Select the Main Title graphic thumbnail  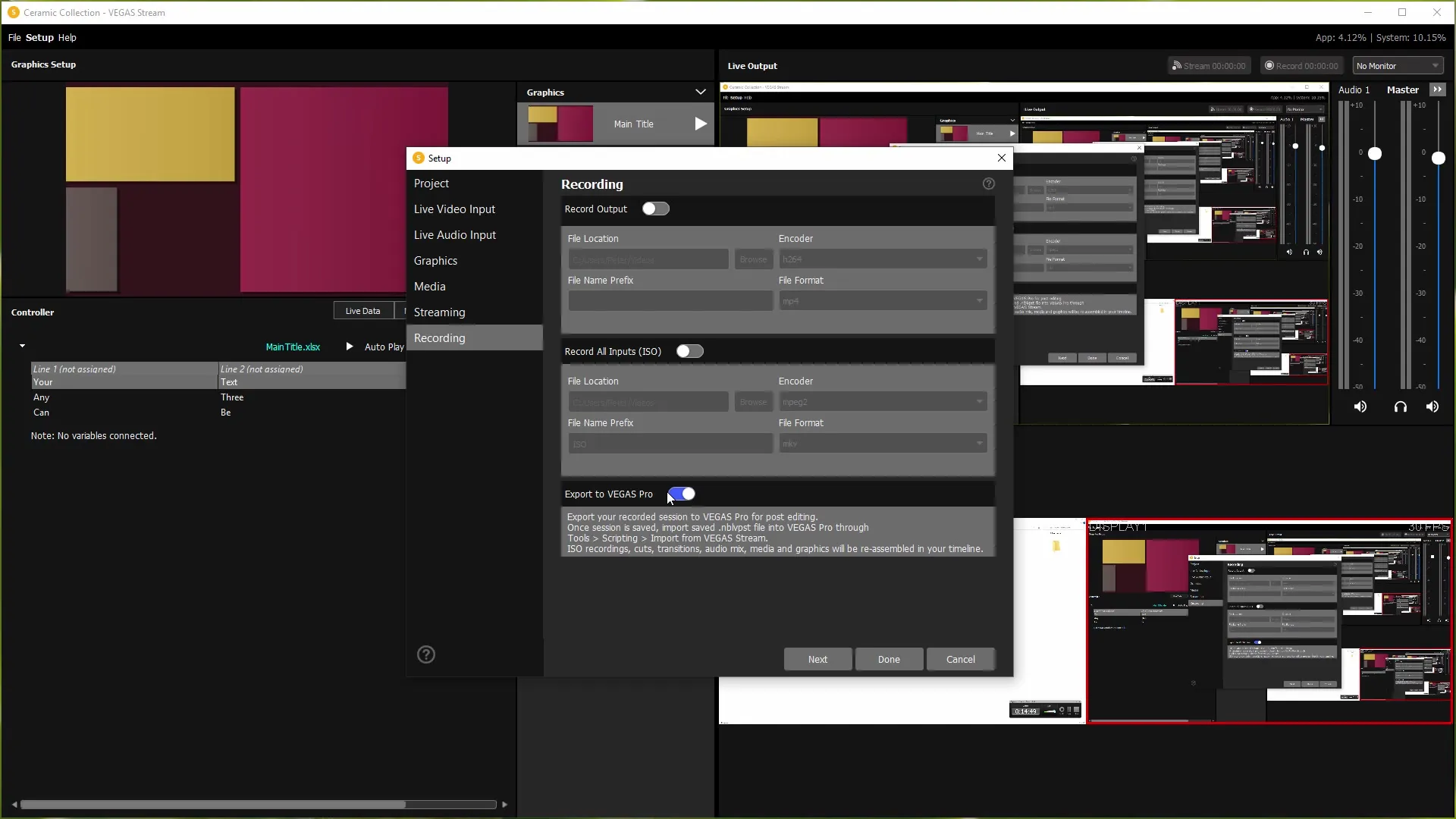click(x=560, y=124)
